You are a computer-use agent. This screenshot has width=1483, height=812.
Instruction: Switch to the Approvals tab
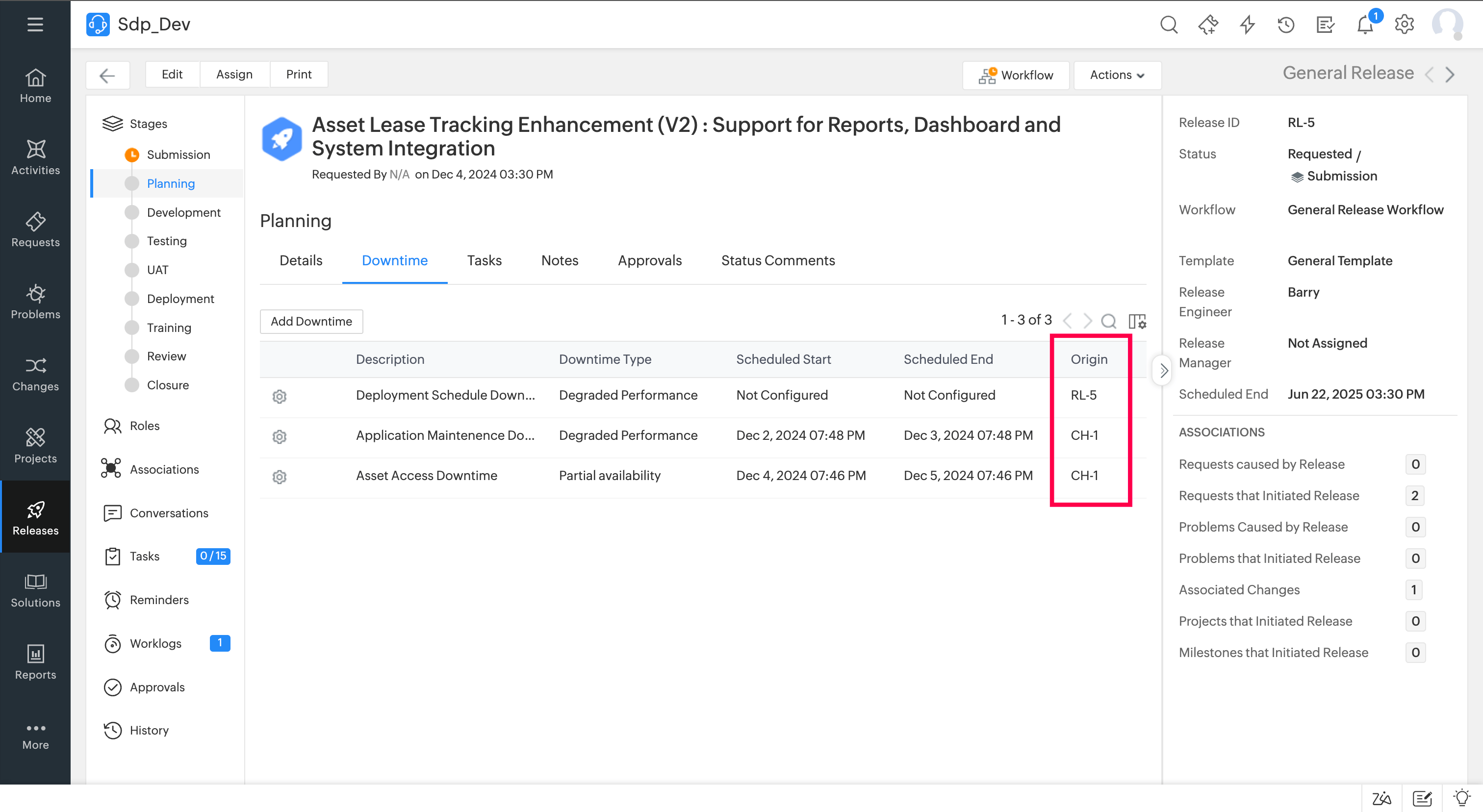tap(649, 260)
